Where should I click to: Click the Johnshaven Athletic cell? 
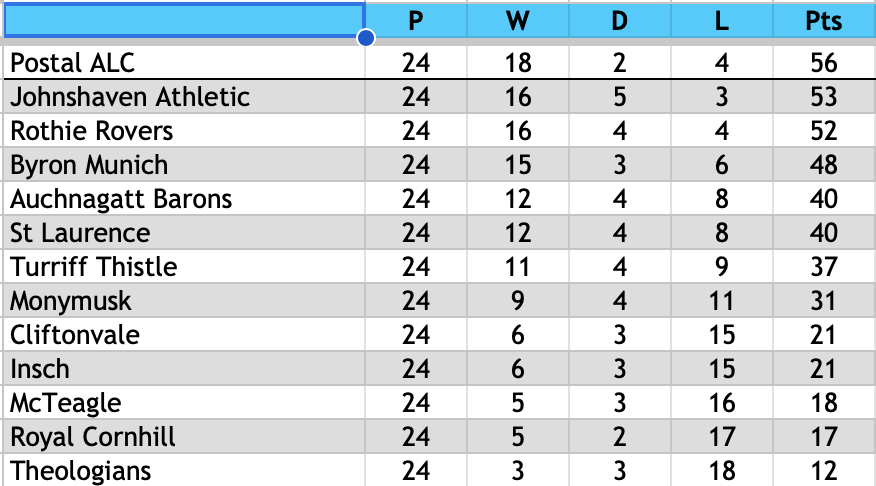pos(184,97)
